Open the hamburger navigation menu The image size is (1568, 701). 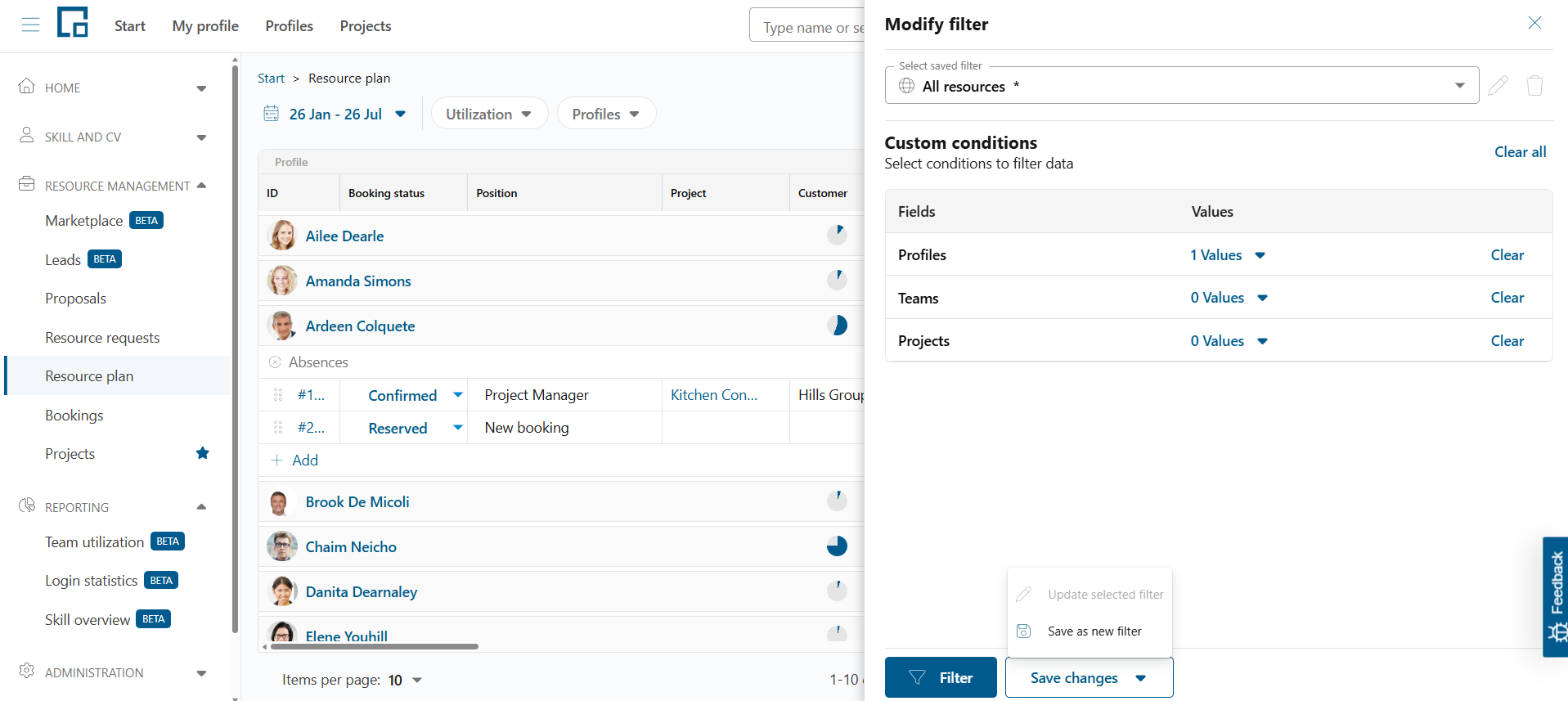pyautogui.click(x=30, y=25)
